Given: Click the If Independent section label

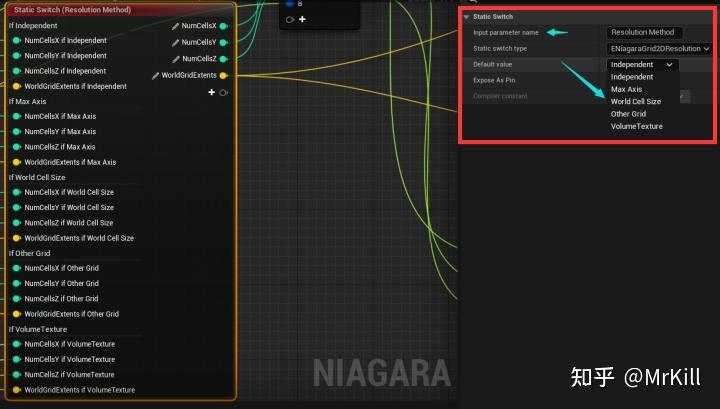Looking at the screenshot, I should pyautogui.click(x=33, y=26).
